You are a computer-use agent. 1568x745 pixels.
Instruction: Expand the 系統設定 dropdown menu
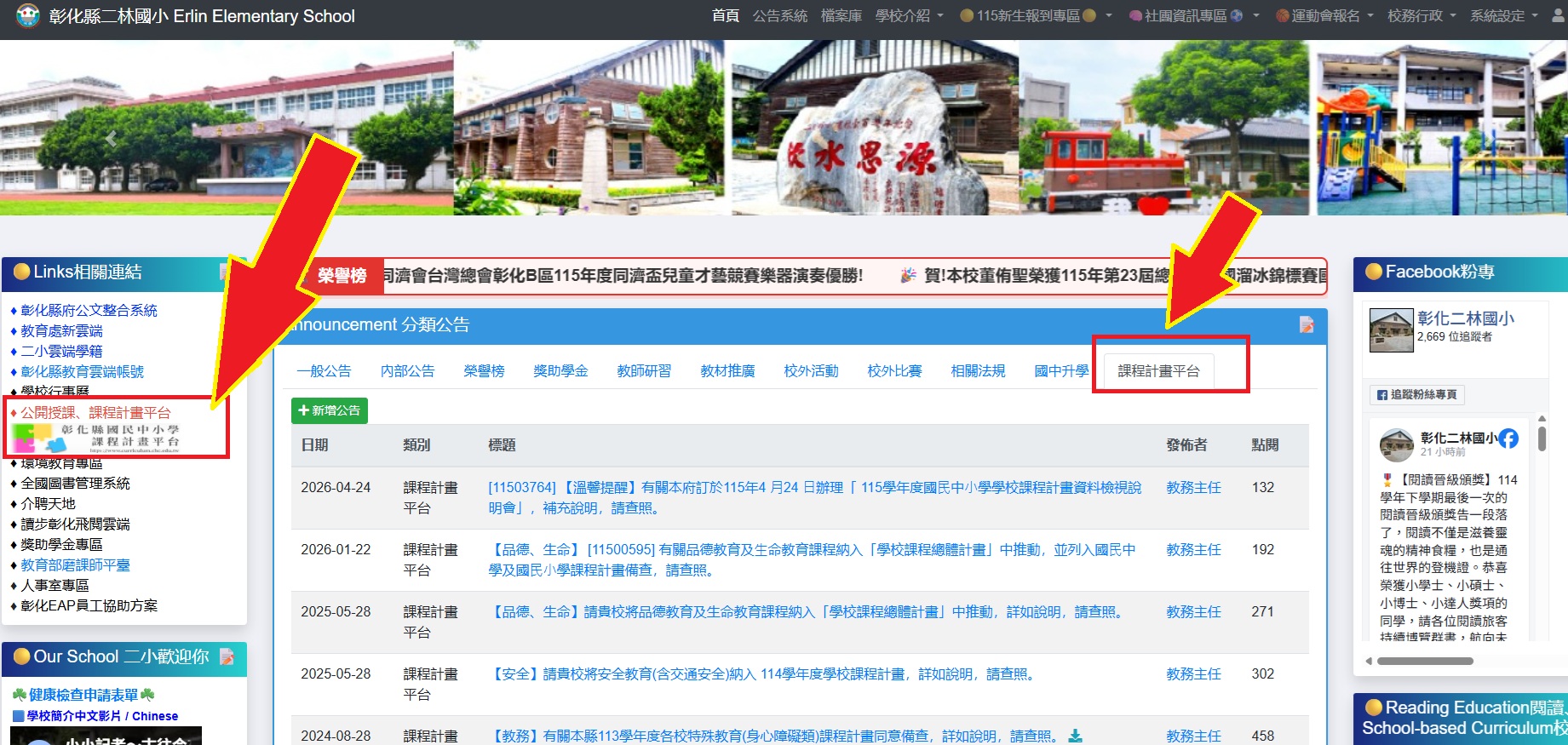pos(1504,16)
